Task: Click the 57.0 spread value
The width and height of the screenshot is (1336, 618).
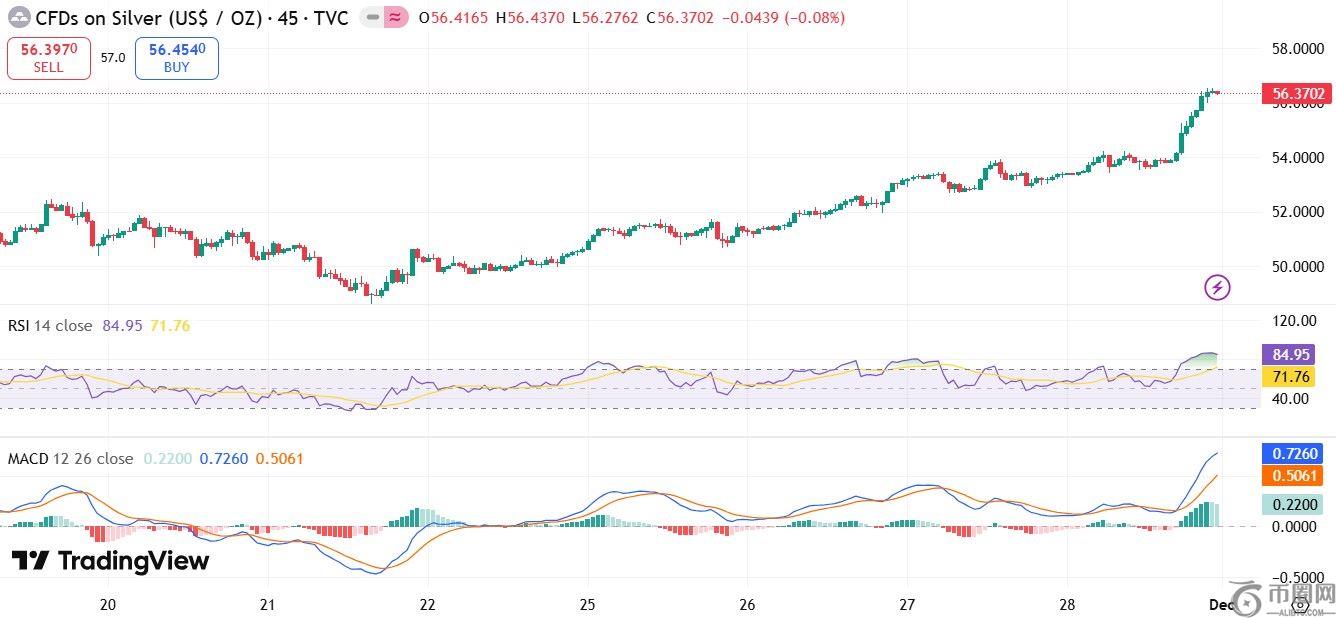Action: tap(113, 58)
